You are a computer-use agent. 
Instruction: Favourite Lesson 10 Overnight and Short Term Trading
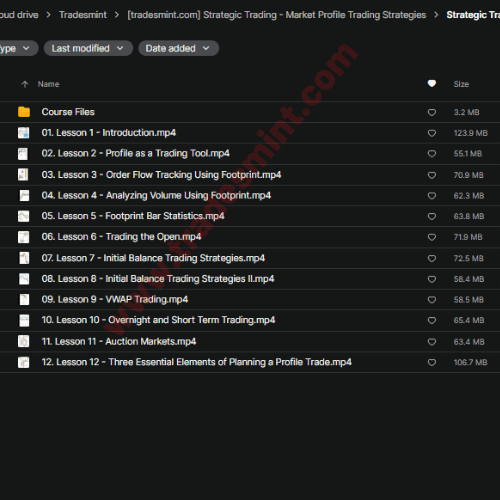pyautogui.click(x=432, y=320)
